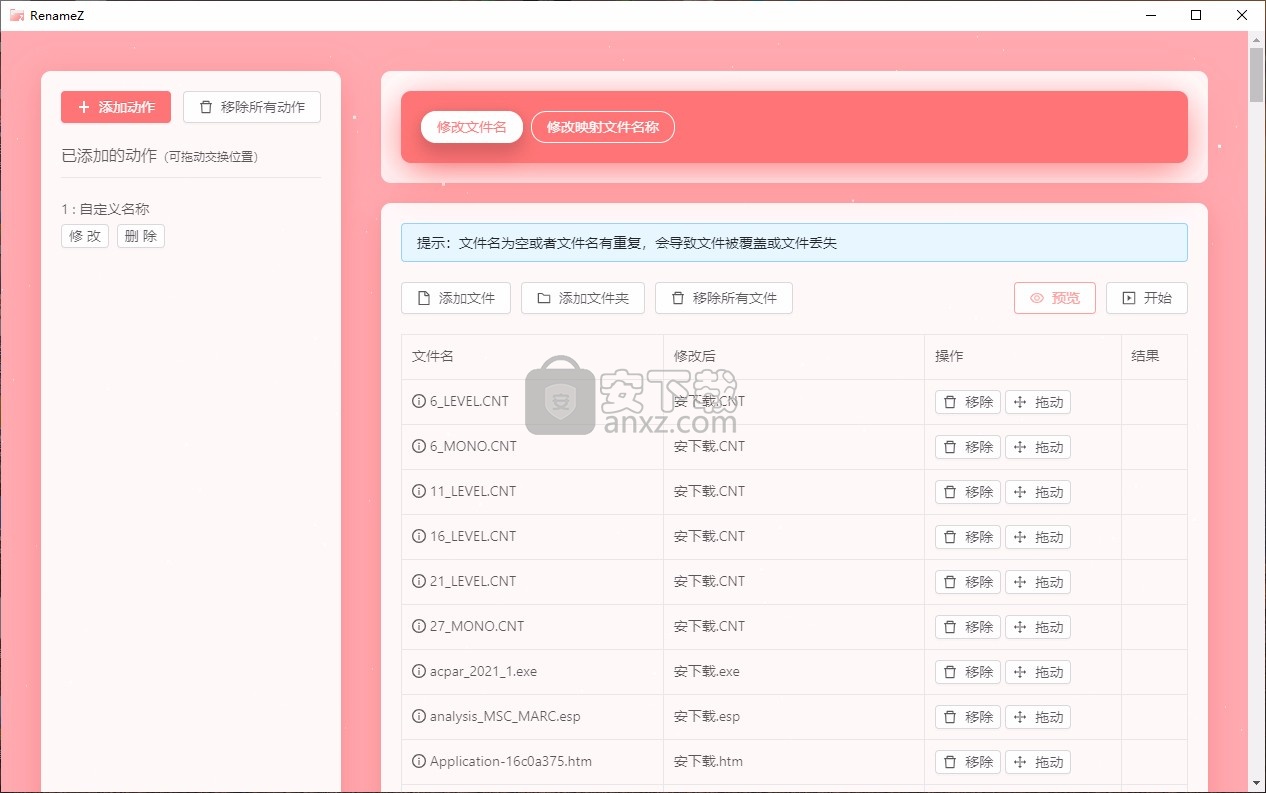Image resolution: width=1266 pixels, height=793 pixels.
Task: Click 修 改 under 自定义名称 action
Action: tap(85, 236)
